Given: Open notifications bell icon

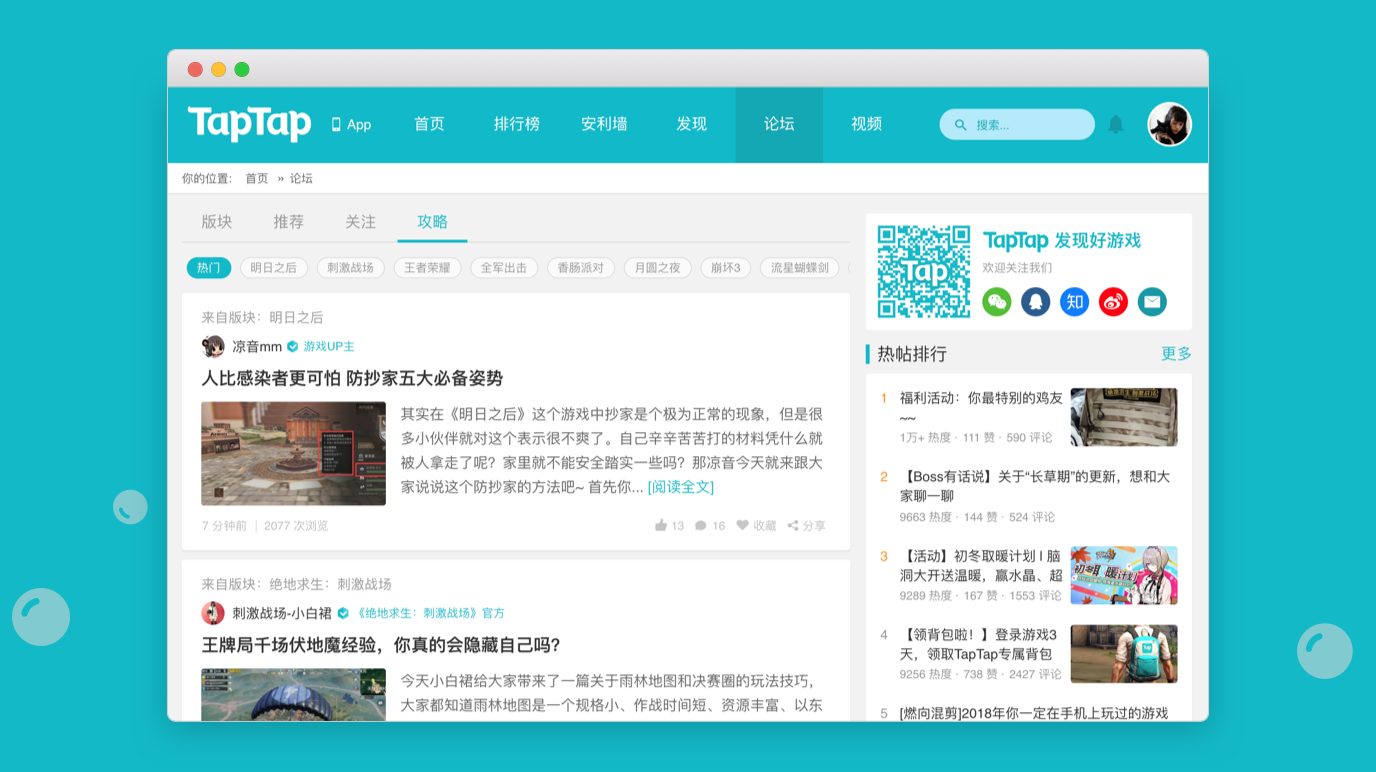Looking at the screenshot, I should [x=1116, y=125].
